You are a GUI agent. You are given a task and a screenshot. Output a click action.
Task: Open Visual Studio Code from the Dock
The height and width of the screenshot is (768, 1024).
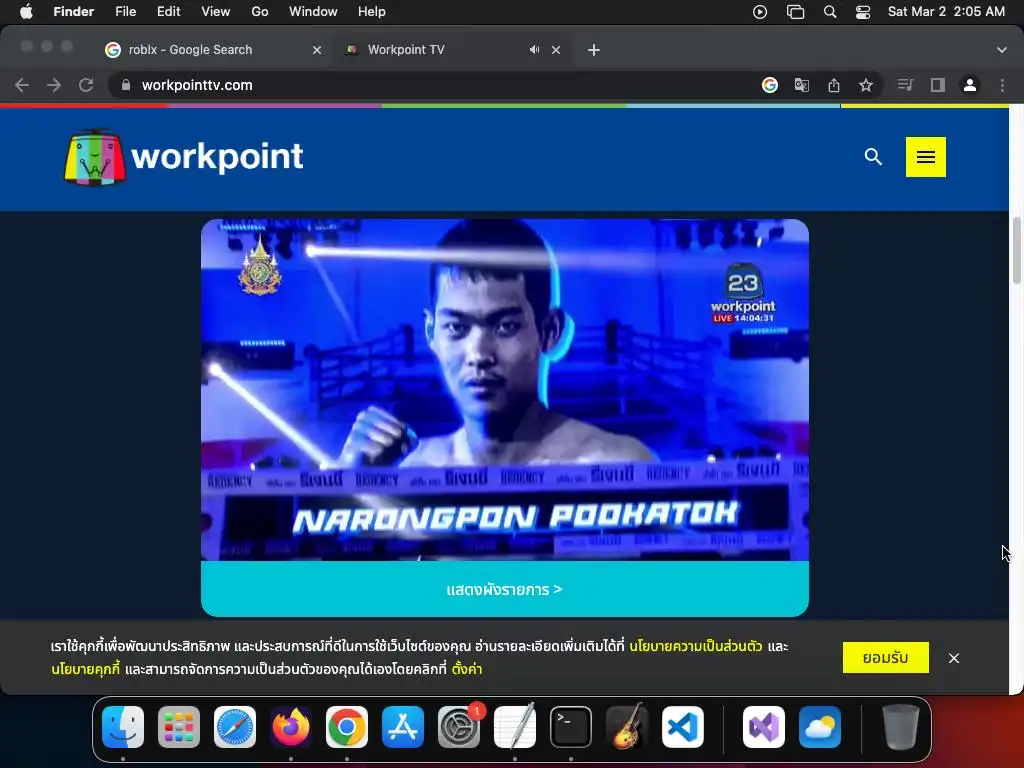(683, 727)
